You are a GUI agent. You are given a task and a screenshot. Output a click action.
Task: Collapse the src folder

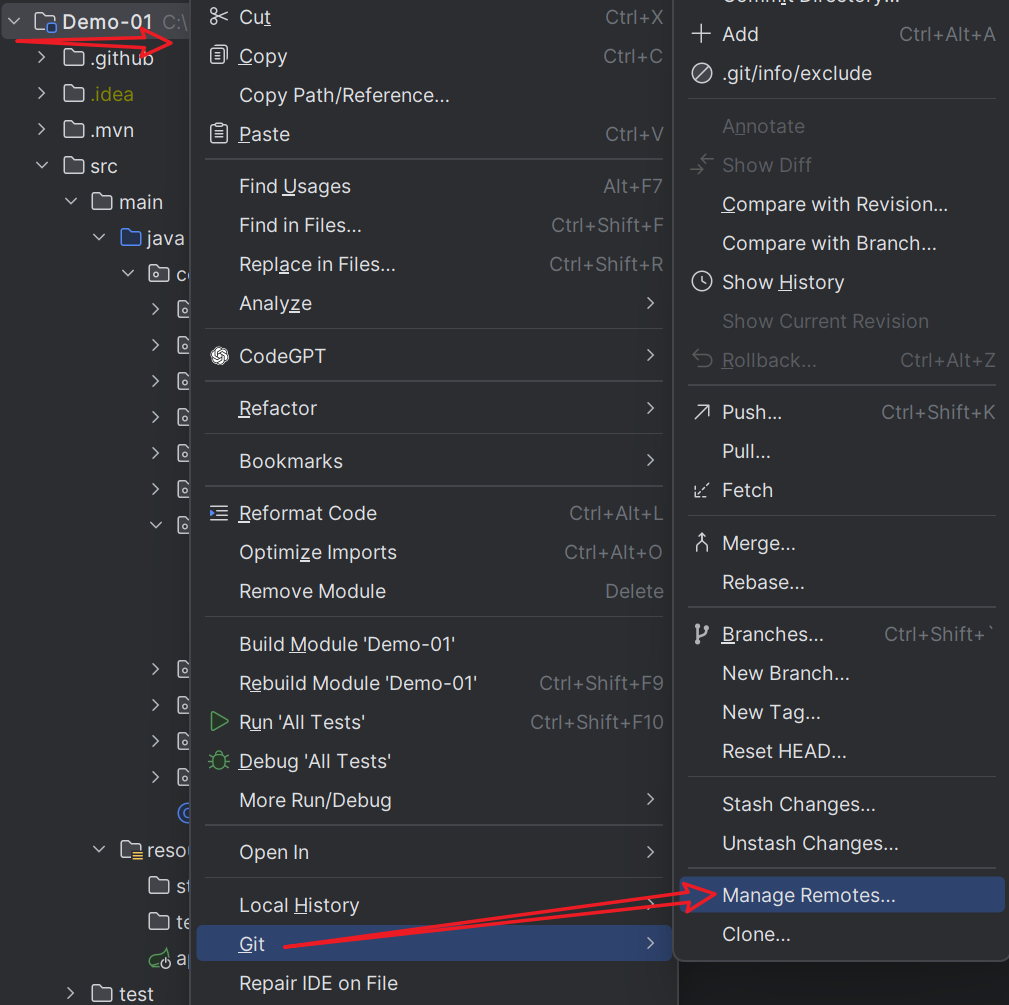point(42,165)
